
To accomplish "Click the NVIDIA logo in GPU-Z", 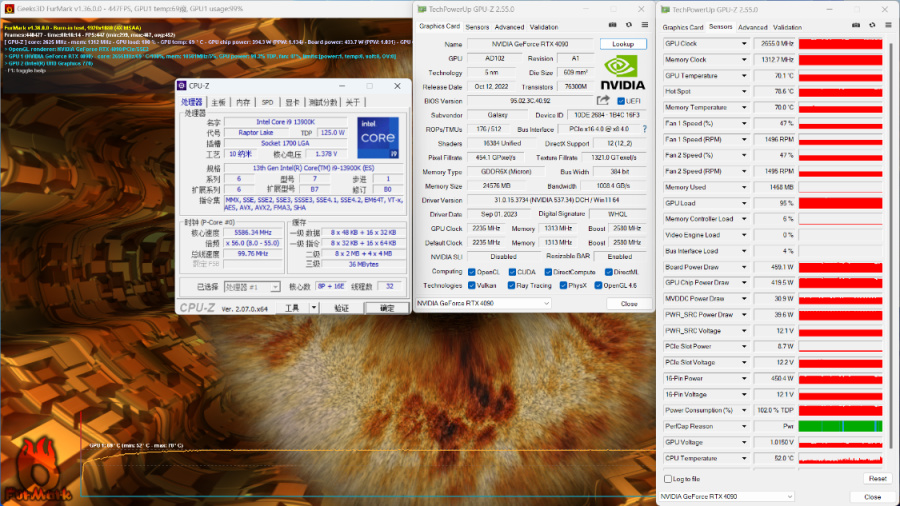I will click(x=623, y=72).
